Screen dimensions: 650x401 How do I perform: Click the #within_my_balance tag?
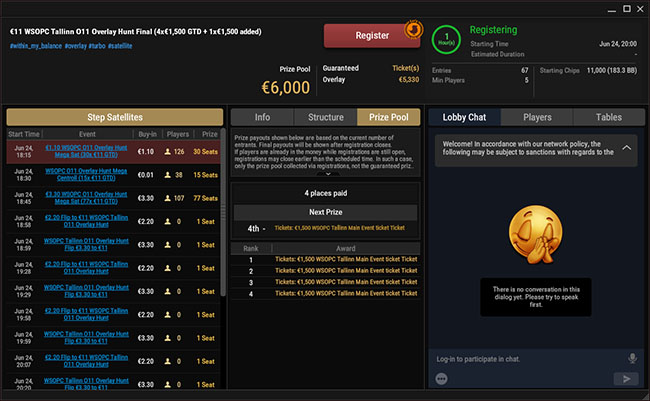click(36, 46)
